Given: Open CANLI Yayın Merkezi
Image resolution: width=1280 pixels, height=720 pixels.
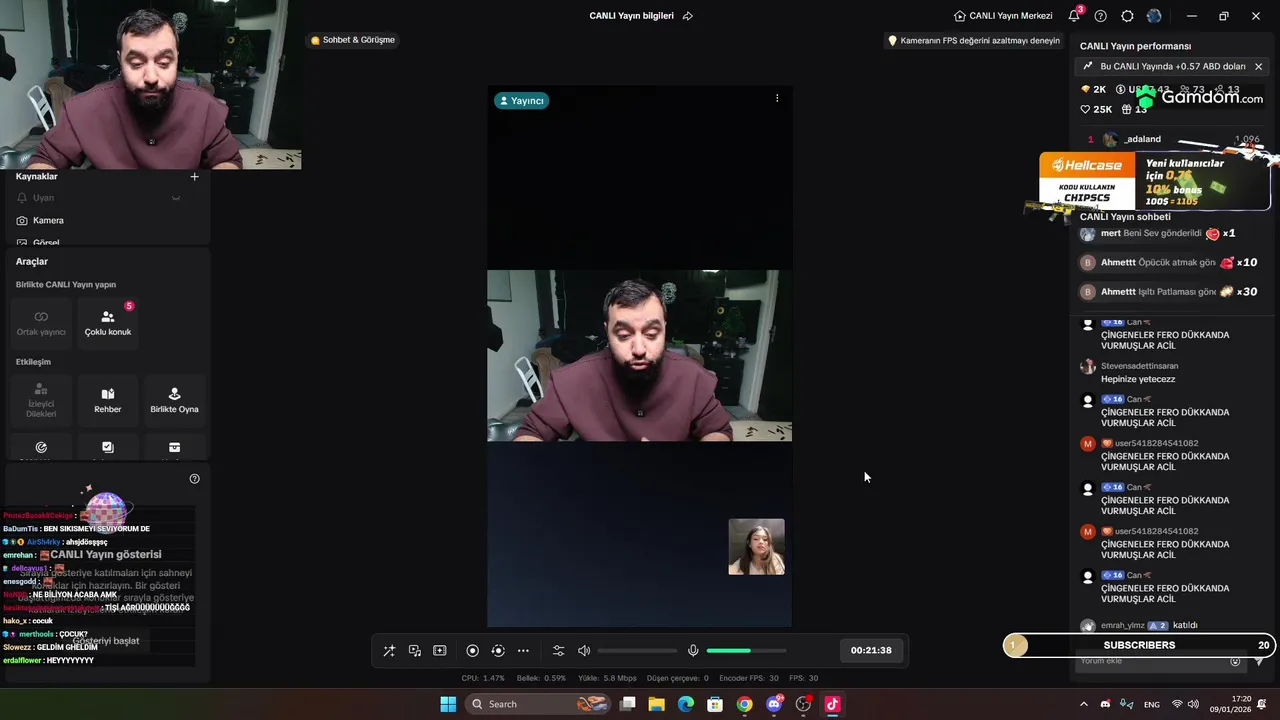Looking at the screenshot, I should coord(1003,16).
